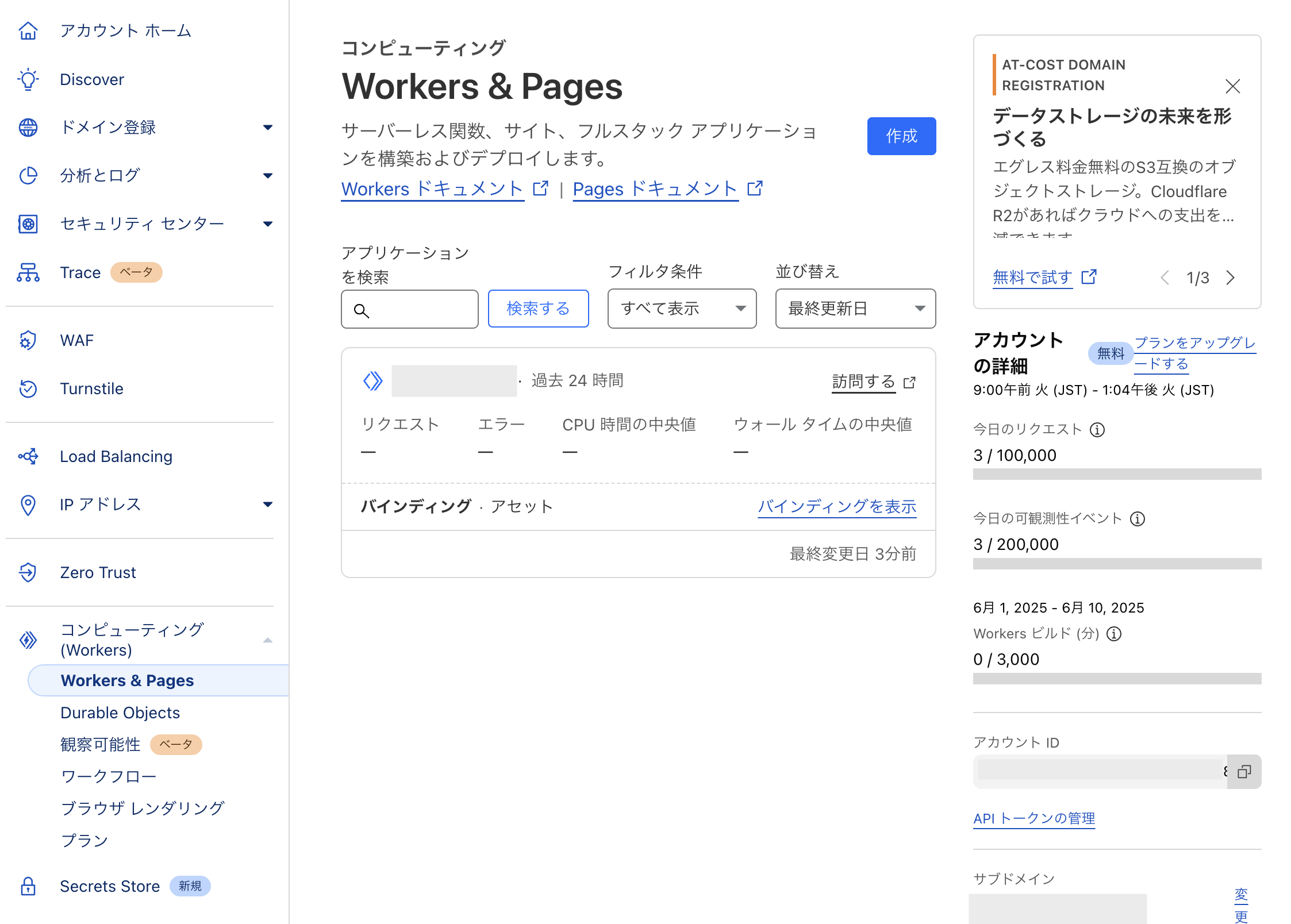The height and width of the screenshot is (924, 1291).
Task: Open the Pages ドキュメント link
Action: coord(655,188)
